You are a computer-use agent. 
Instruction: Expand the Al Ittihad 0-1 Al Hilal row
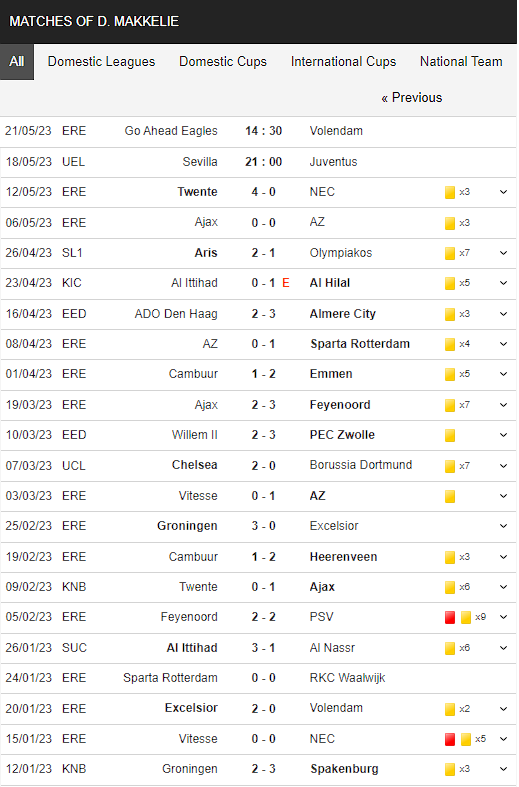pos(503,283)
